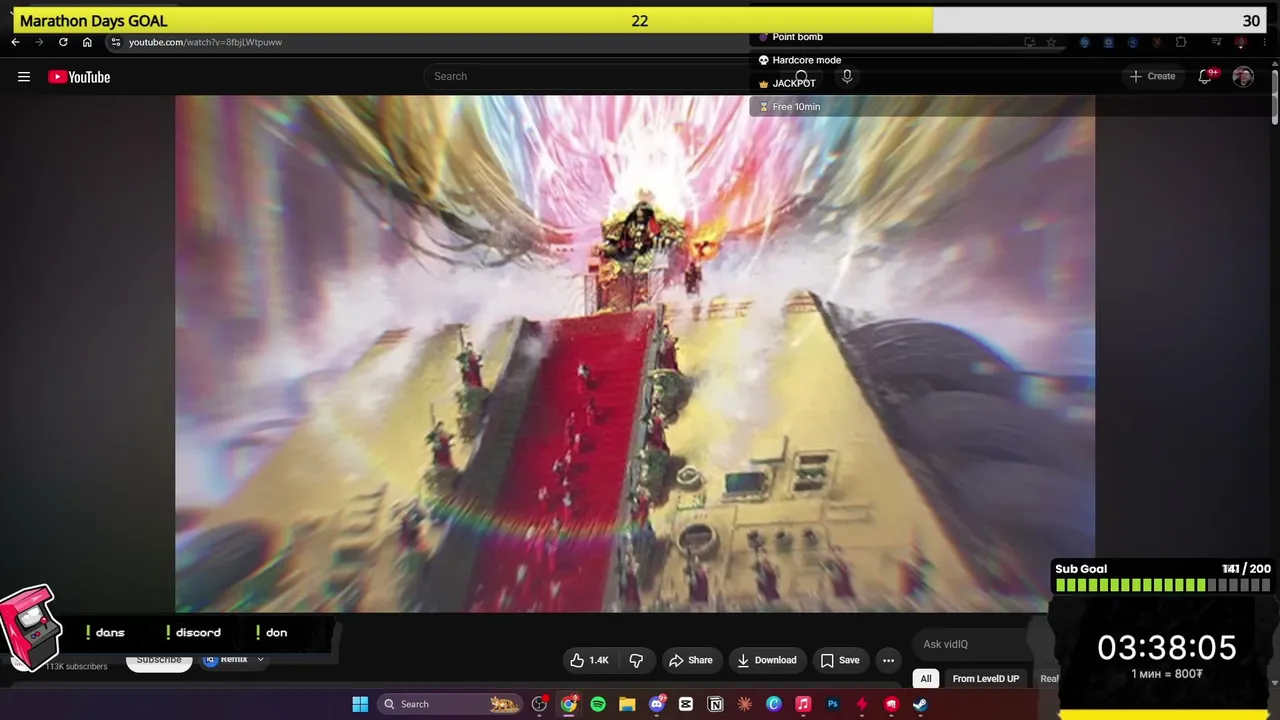Select the From LevelD UP chip

(986, 679)
